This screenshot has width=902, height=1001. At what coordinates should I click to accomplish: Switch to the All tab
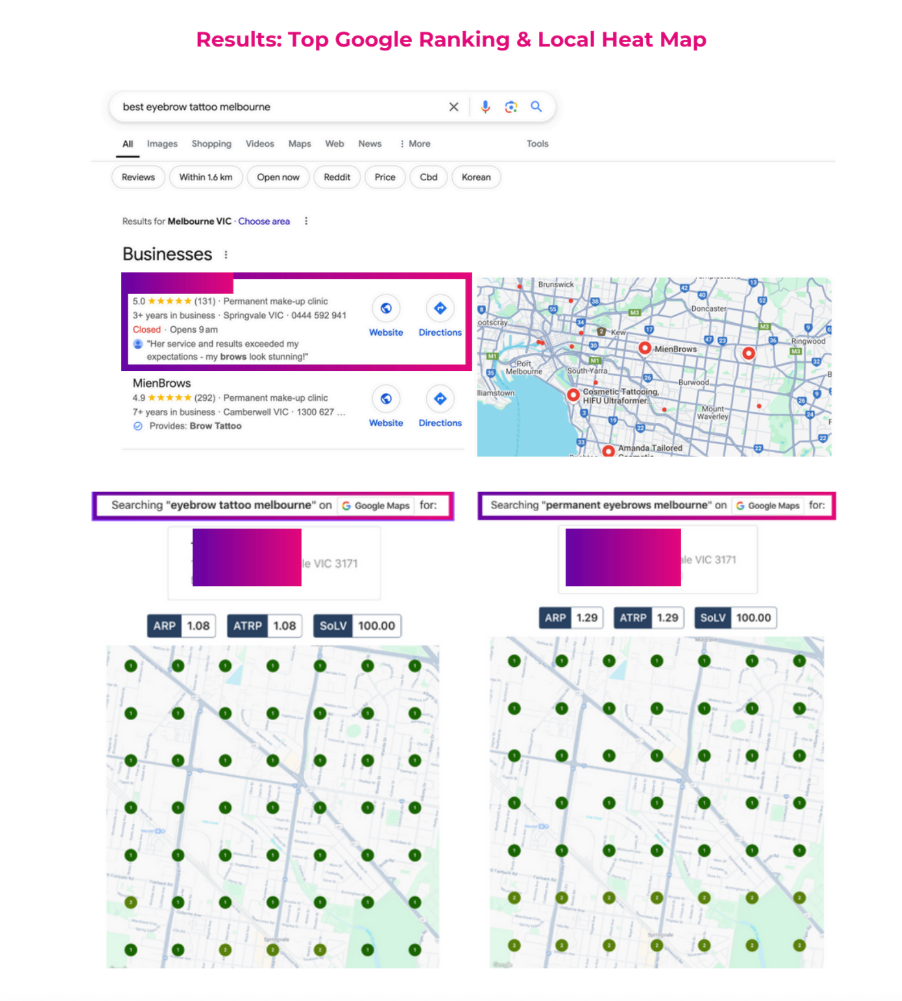coord(128,144)
